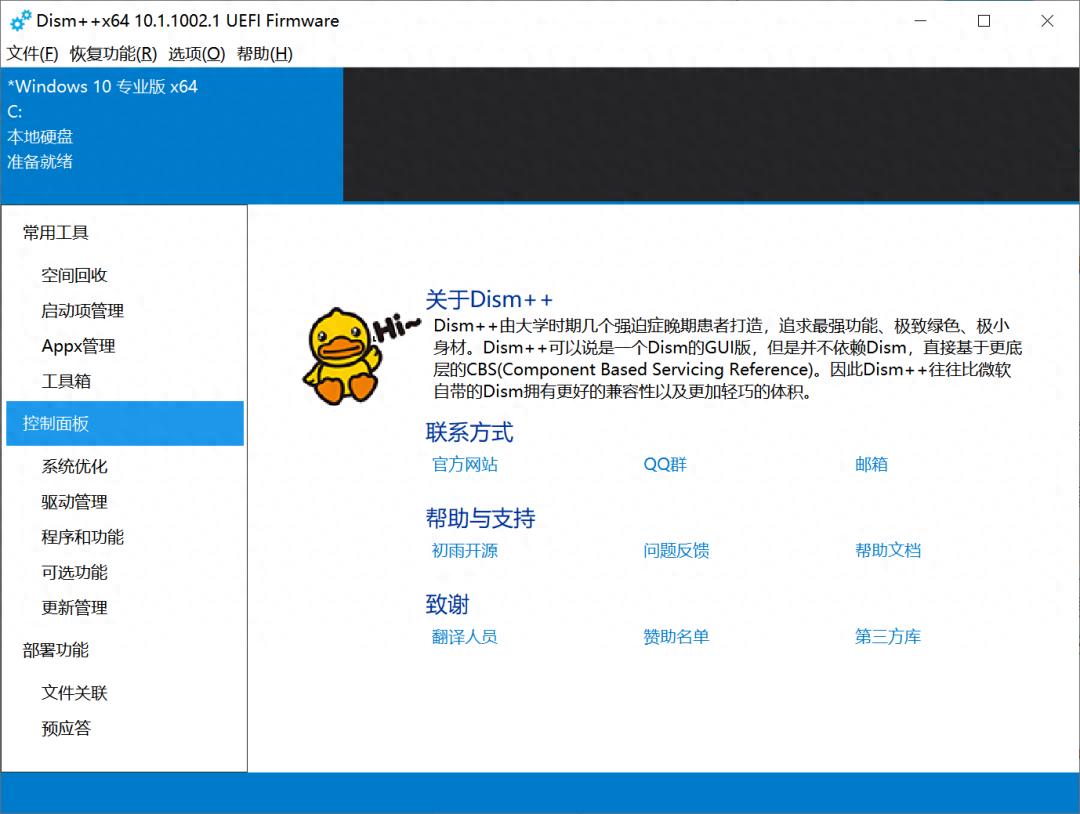This screenshot has height=814, width=1080.
Task: Go to Appx管理 section
Action: [x=78, y=346]
